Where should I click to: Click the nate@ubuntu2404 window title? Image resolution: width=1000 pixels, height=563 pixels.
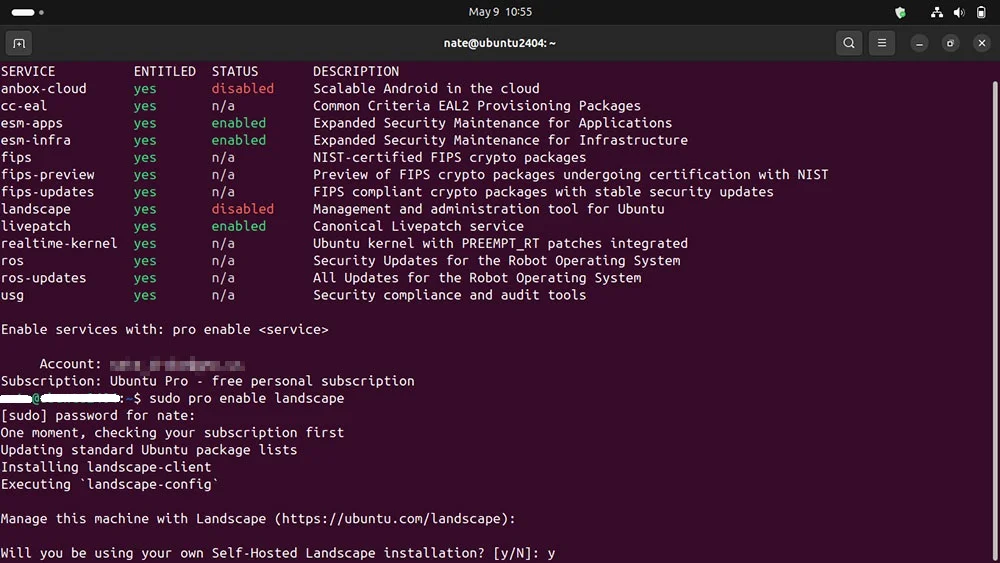(x=500, y=43)
